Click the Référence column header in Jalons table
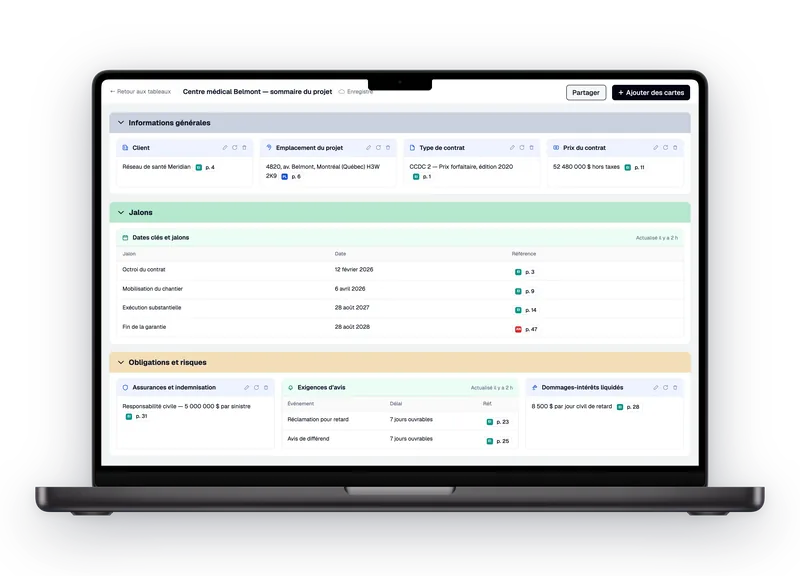This screenshot has width=800, height=576. pyautogui.click(x=524, y=254)
